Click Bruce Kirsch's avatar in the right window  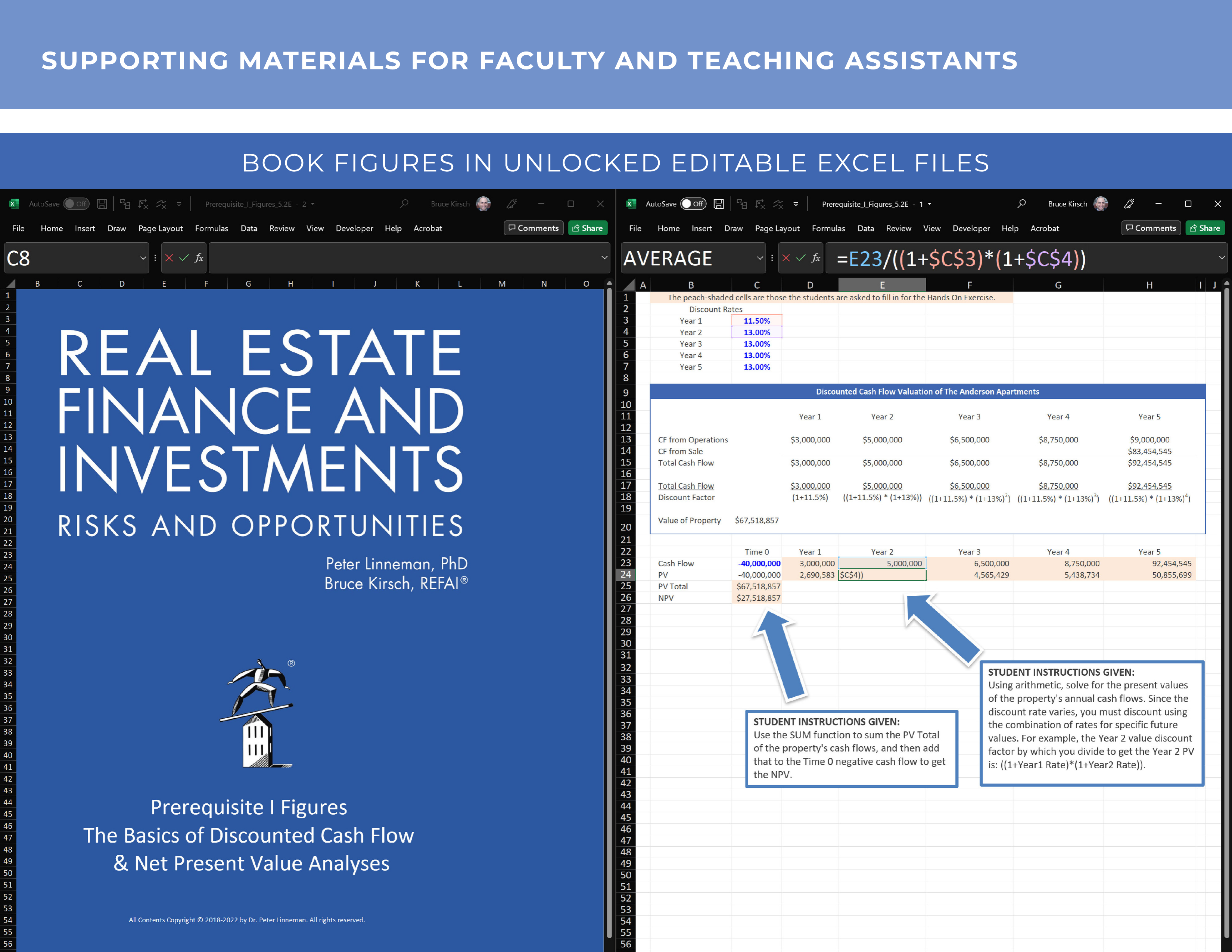click(x=1101, y=203)
